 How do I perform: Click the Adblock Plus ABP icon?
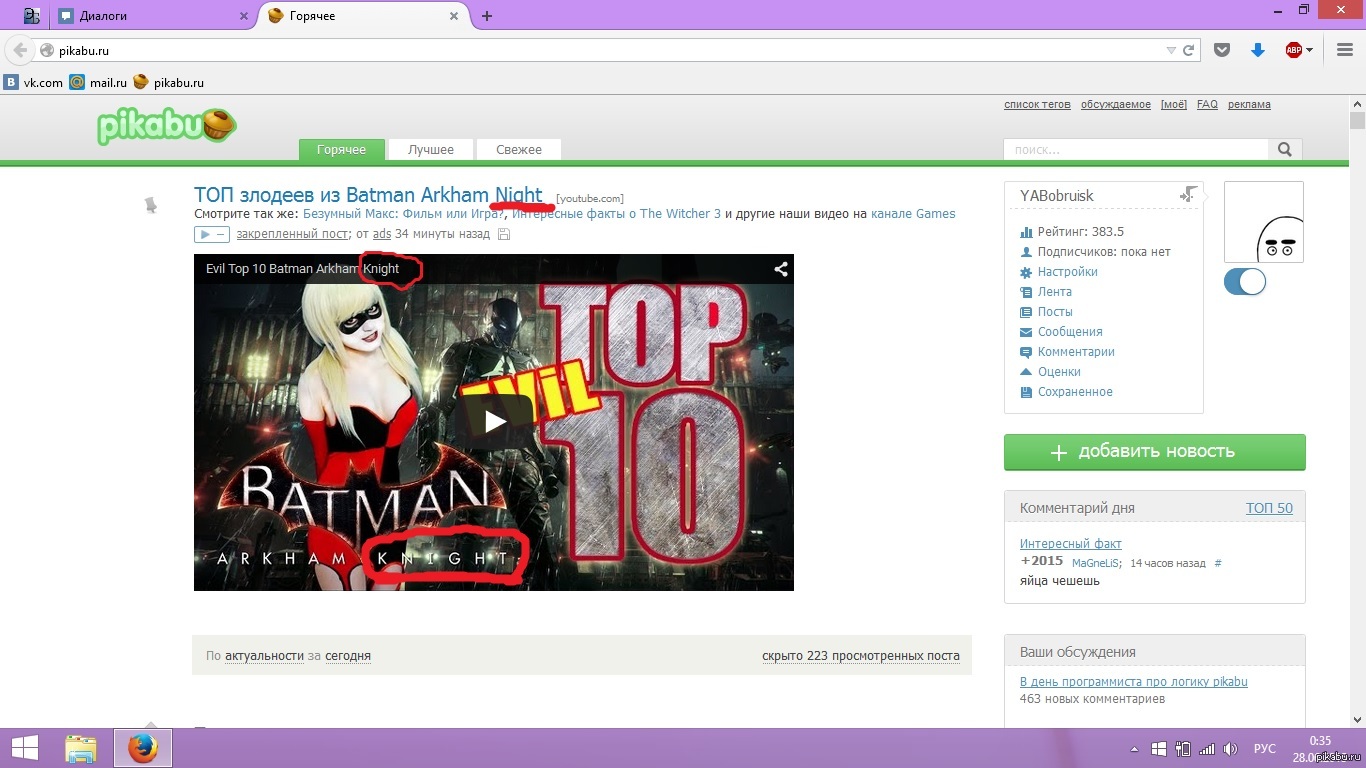(x=1293, y=50)
